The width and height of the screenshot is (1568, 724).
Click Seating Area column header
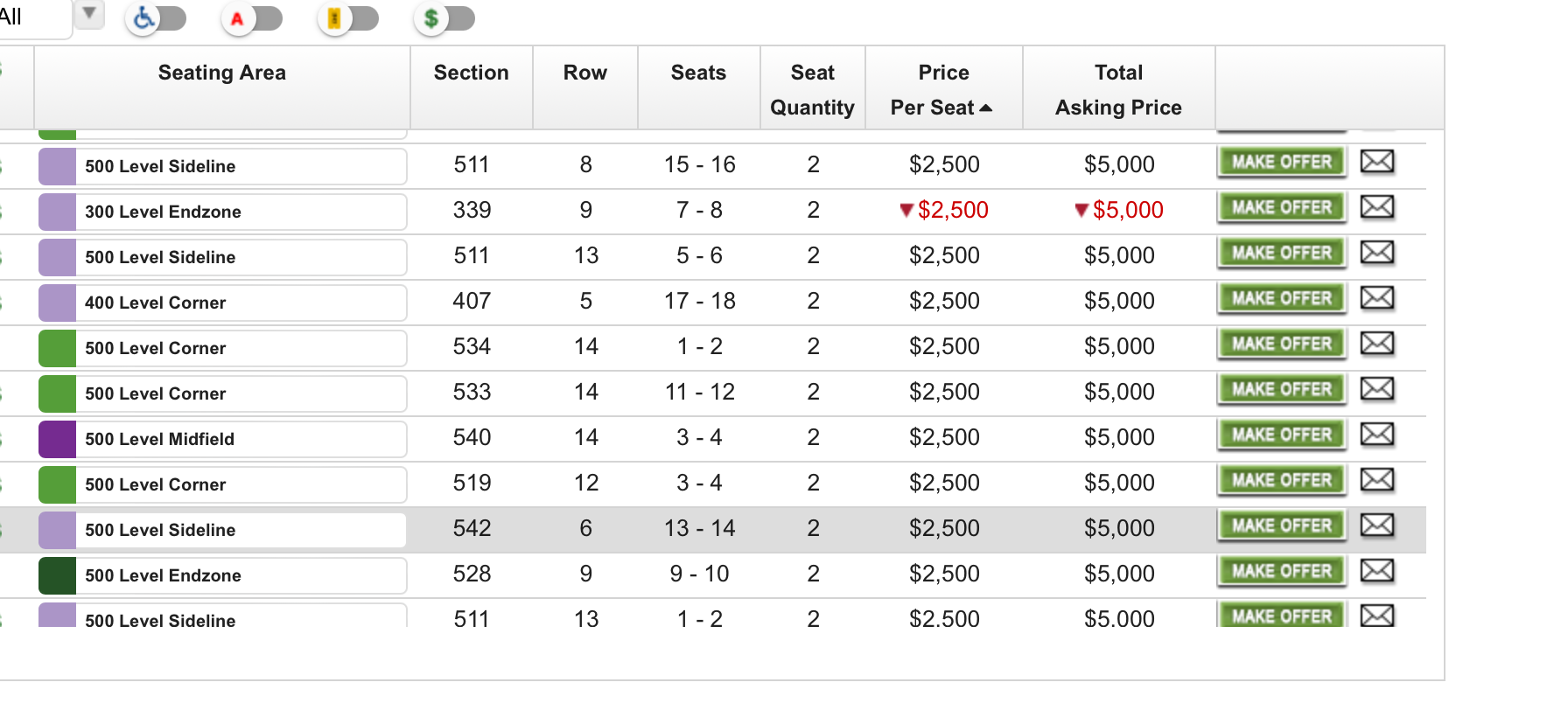tap(222, 73)
